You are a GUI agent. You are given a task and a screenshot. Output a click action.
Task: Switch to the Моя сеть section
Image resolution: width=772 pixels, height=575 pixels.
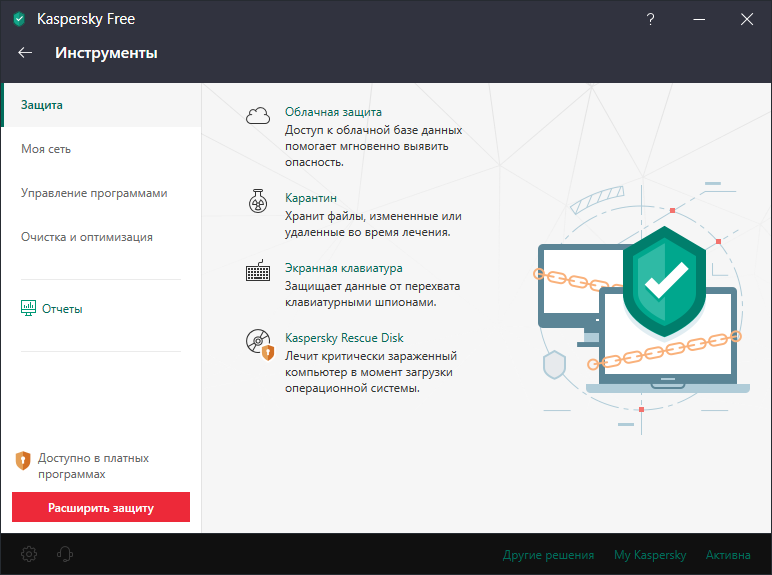click(x=46, y=149)
